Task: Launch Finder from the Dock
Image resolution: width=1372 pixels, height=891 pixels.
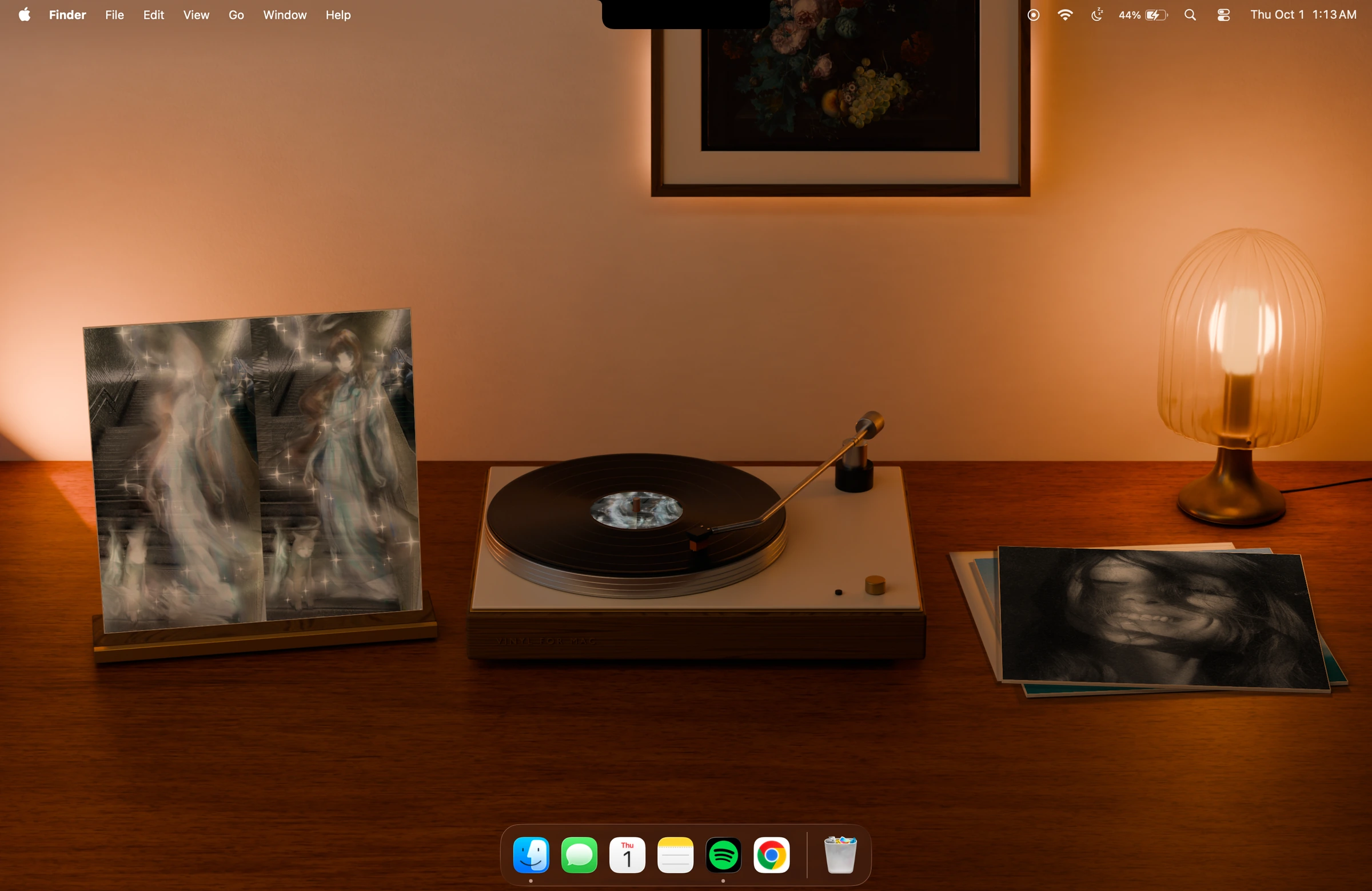Action: (531, 854)
